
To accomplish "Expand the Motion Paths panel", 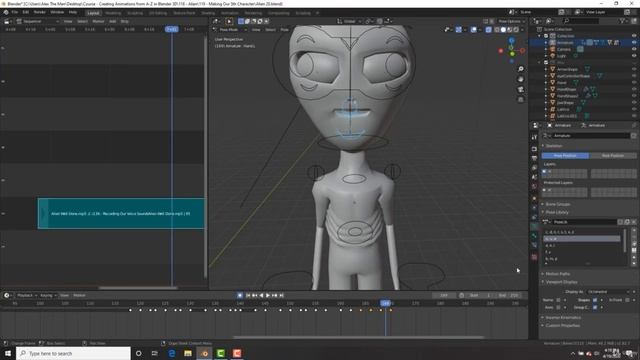I will [558, 274].
